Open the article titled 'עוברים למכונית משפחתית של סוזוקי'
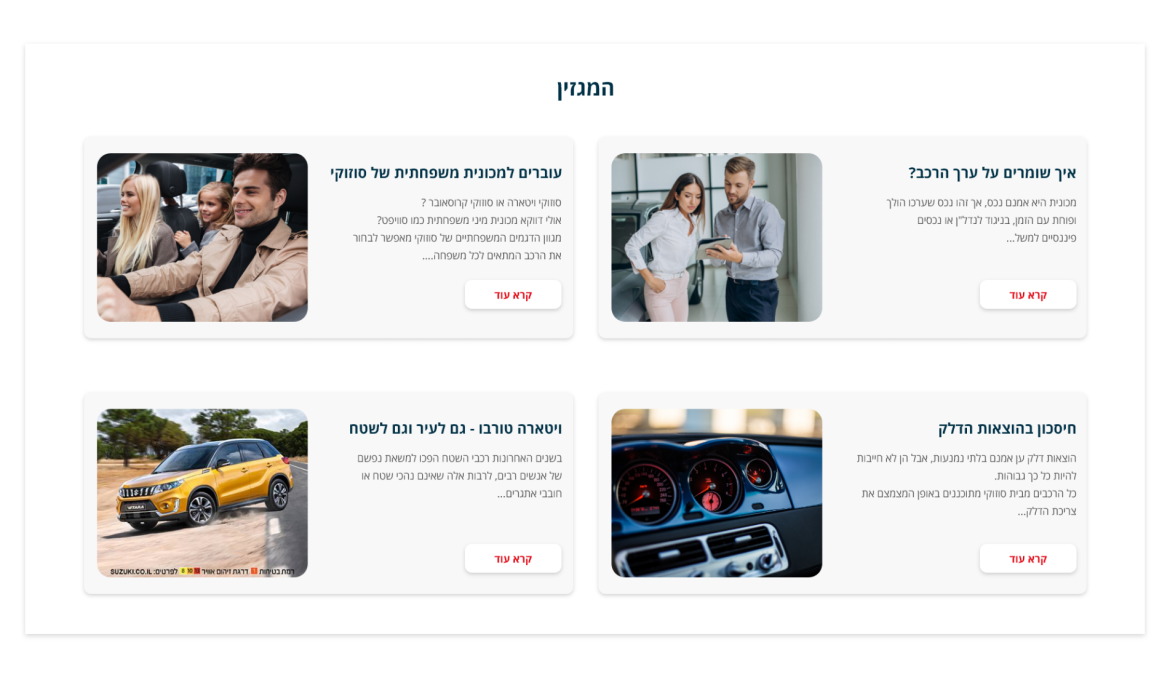The image size is (1170, 677). point(445,172)
